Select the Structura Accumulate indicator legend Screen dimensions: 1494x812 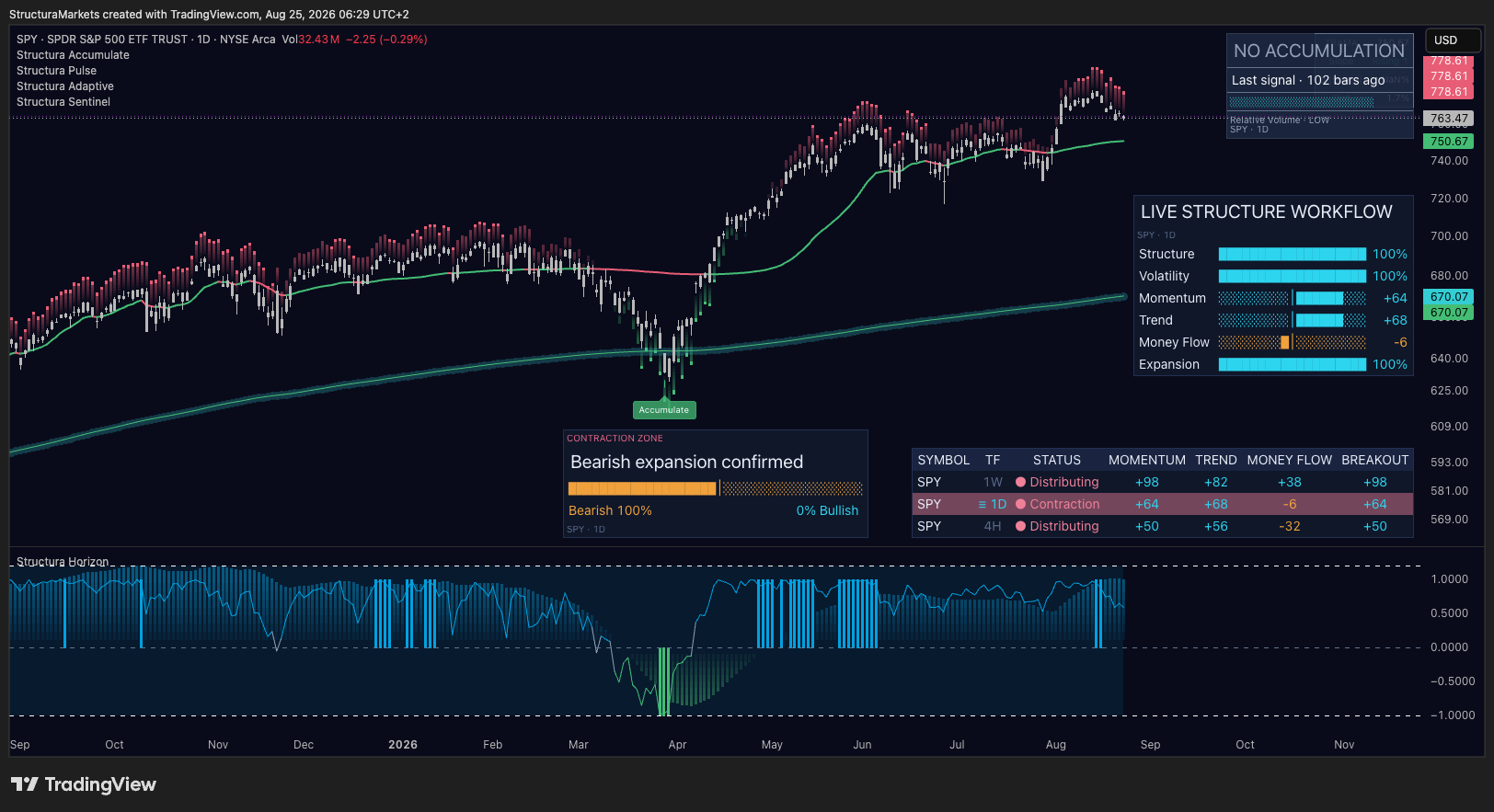73,55
